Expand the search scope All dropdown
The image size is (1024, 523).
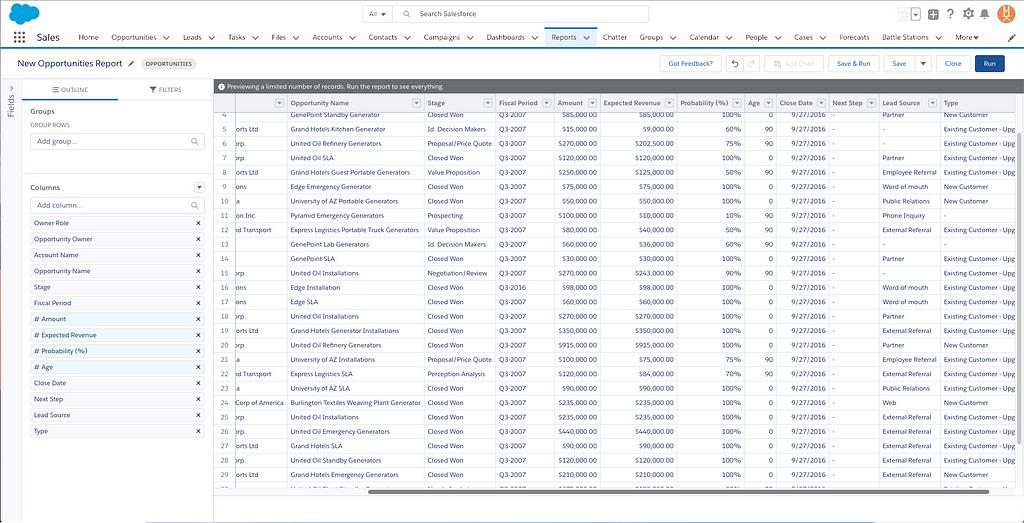(377, 14)
